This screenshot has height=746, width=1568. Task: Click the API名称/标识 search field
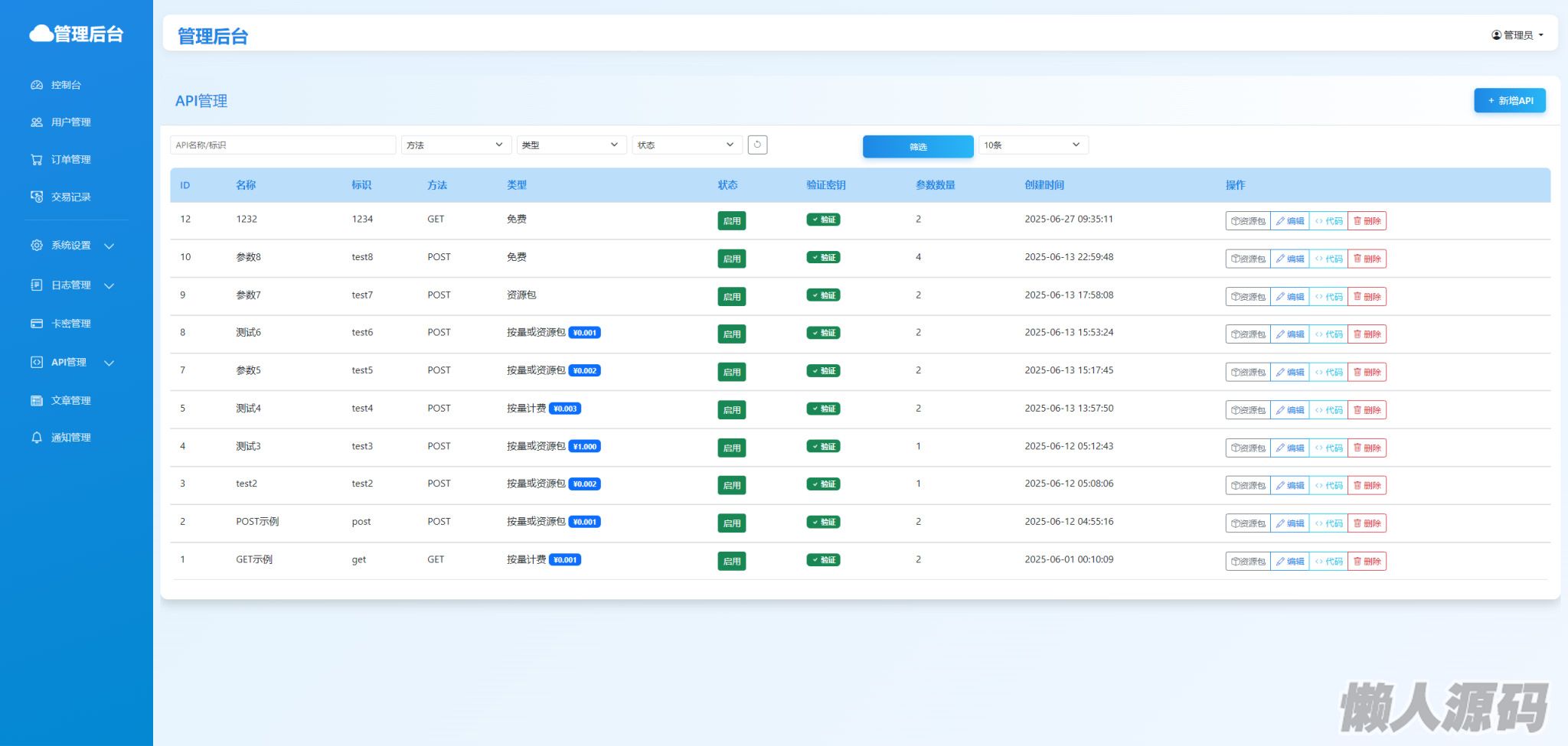(283, 145)
